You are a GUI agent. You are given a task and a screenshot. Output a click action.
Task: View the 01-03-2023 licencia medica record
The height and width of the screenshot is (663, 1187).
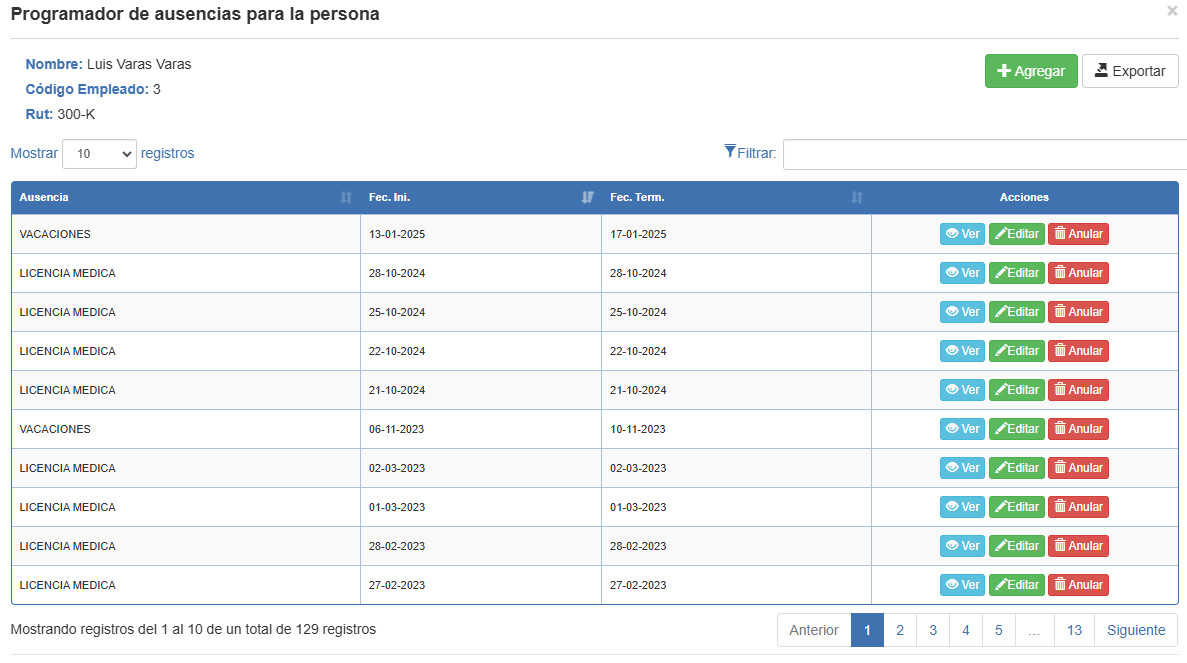pos(962,507)
